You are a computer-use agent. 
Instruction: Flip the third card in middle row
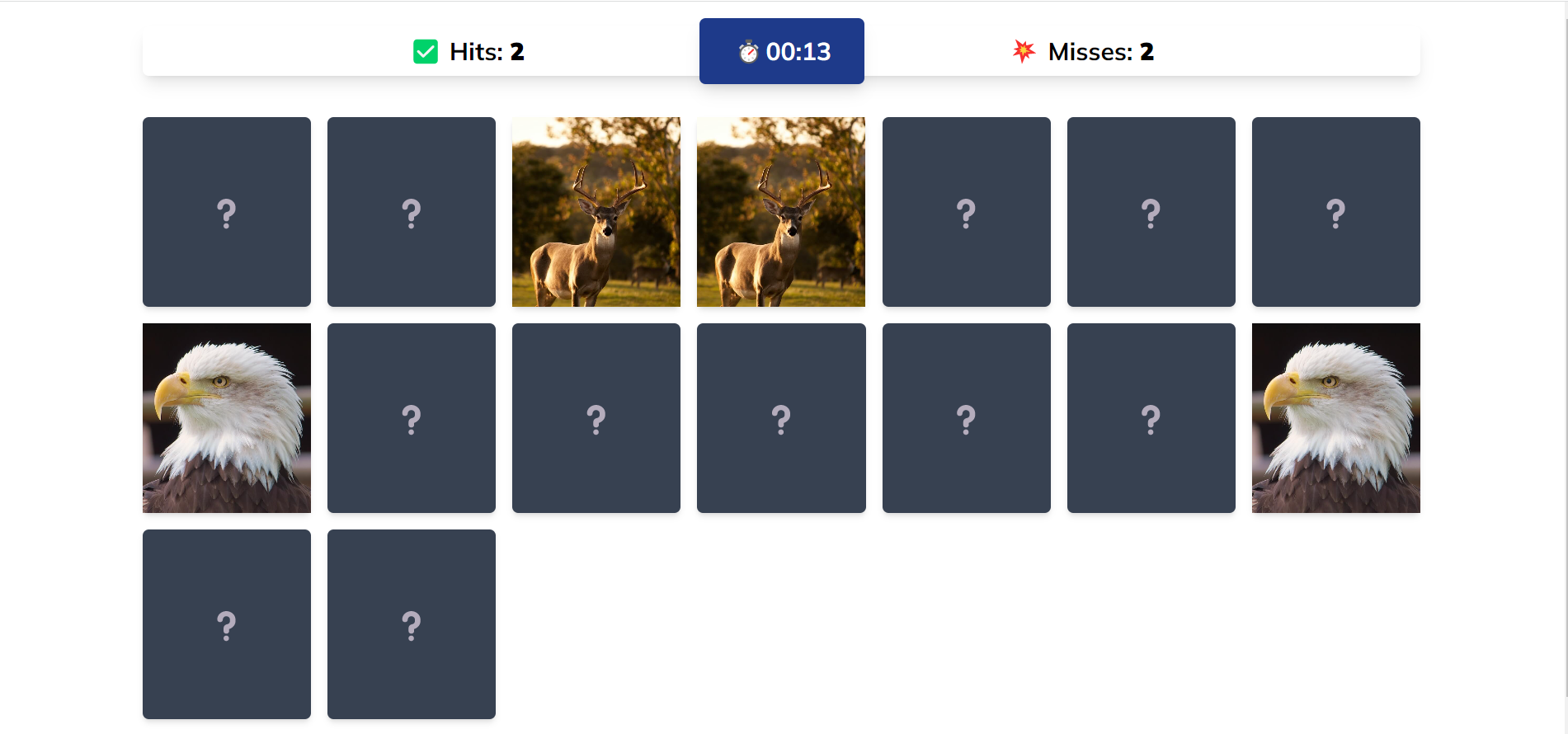pyautogui.click(x=596, y=418)
